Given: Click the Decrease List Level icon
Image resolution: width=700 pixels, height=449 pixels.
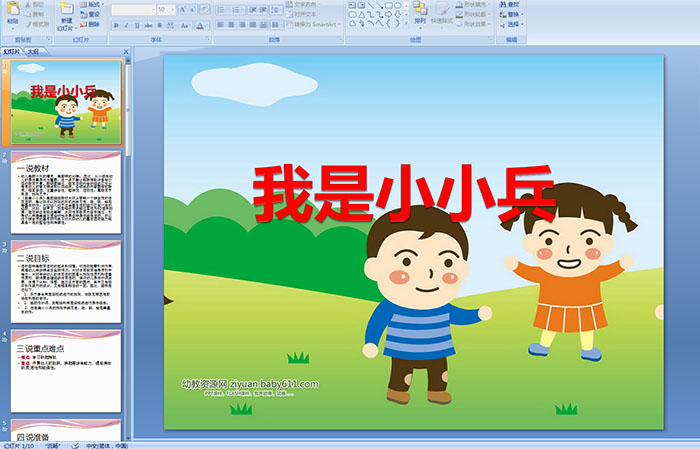Looking at the screenshot, I should point(252,9).
